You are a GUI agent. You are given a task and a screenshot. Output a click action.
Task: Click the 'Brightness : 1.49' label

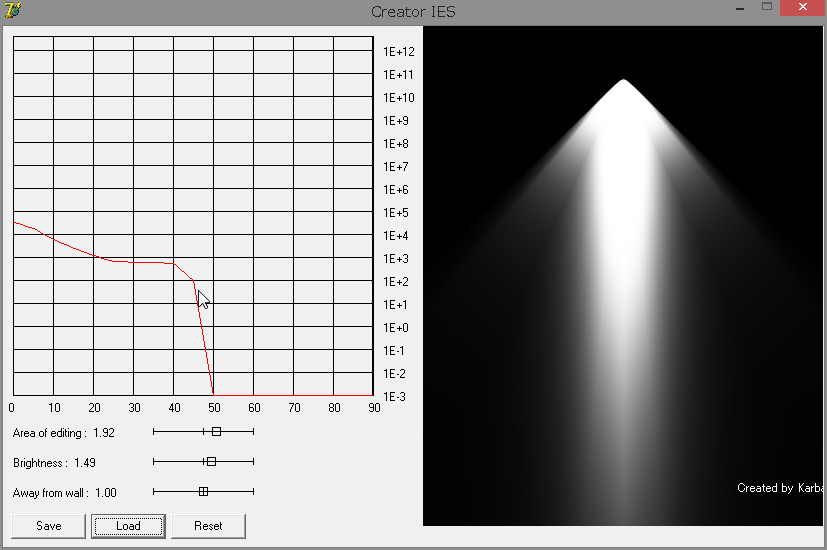54,463
